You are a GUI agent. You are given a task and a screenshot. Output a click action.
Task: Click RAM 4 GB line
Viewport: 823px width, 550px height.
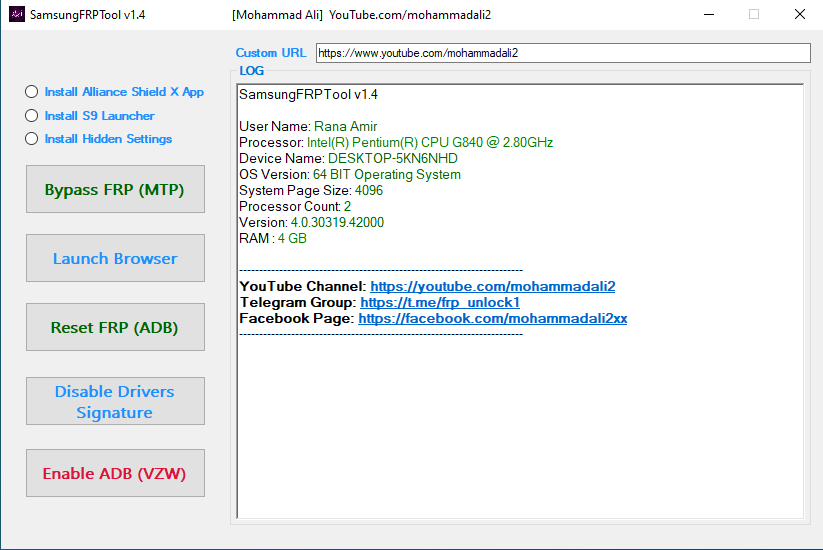point(272,239)
